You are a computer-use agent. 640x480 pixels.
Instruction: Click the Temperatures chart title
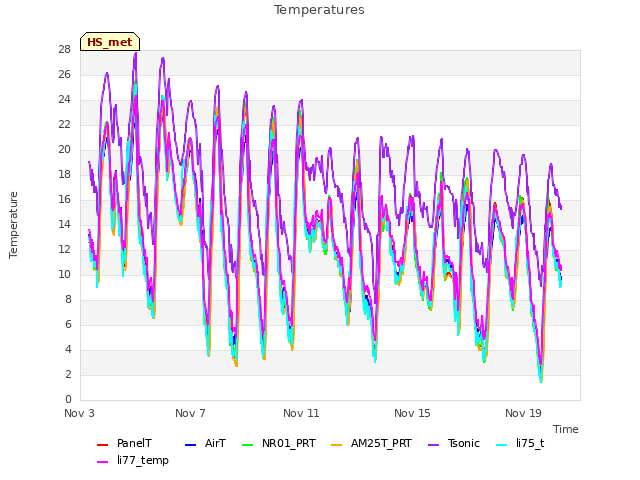pyautogui.click(x=319, y=10)
